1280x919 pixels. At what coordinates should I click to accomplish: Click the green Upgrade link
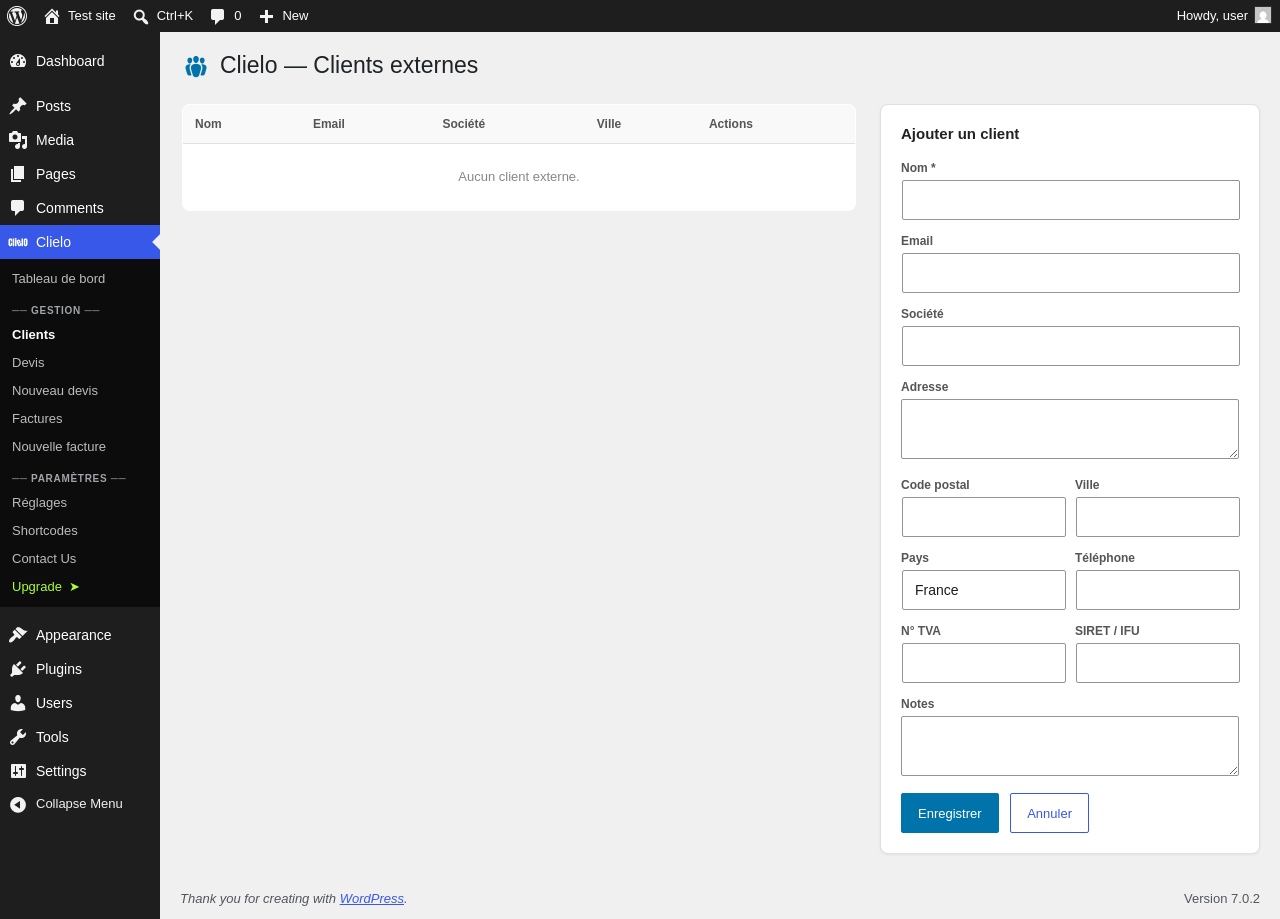pos(46,587)
